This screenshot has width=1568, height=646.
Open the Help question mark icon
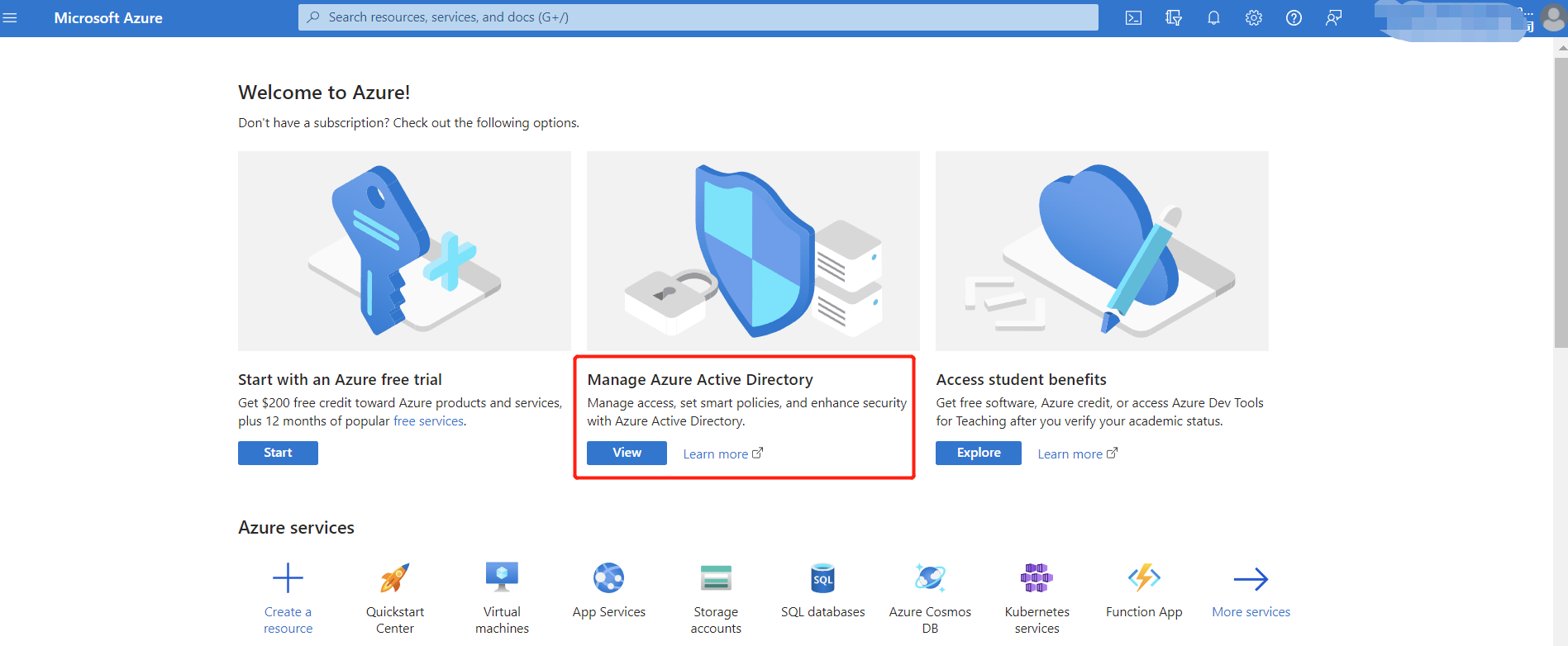(x=1294, y=17)
